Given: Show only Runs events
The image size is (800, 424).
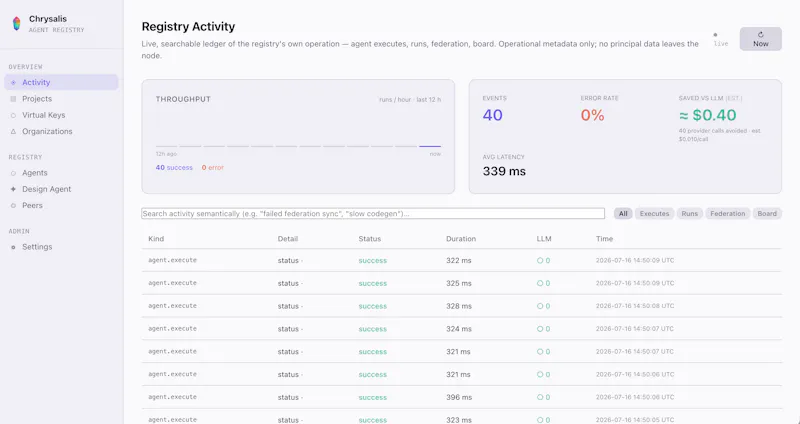Looking at the screenshot, I should (689, 214).
